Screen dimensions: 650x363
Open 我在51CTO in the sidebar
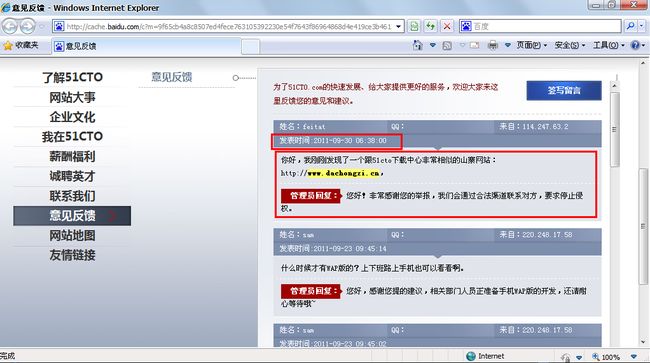pyautogui.click(x=72, y=137)
